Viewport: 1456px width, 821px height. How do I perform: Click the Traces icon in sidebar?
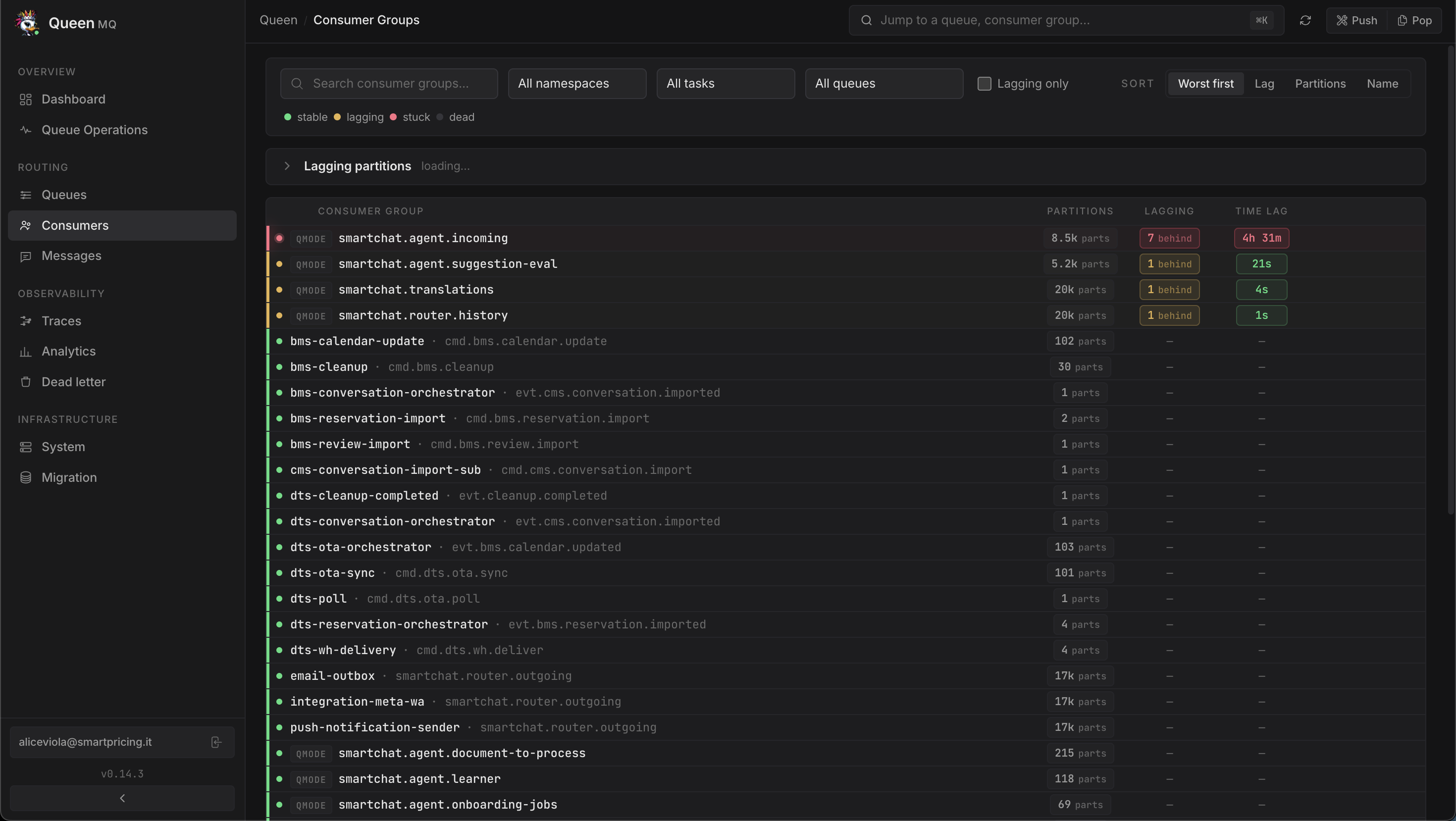25,321
